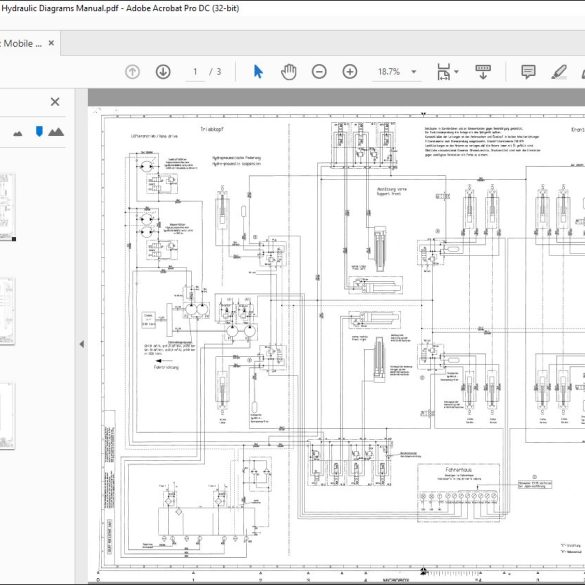The image size is (585, 585).
Task: Click the "Fahrtrichtung" label beside the arrow
Action: coord(166,367)
